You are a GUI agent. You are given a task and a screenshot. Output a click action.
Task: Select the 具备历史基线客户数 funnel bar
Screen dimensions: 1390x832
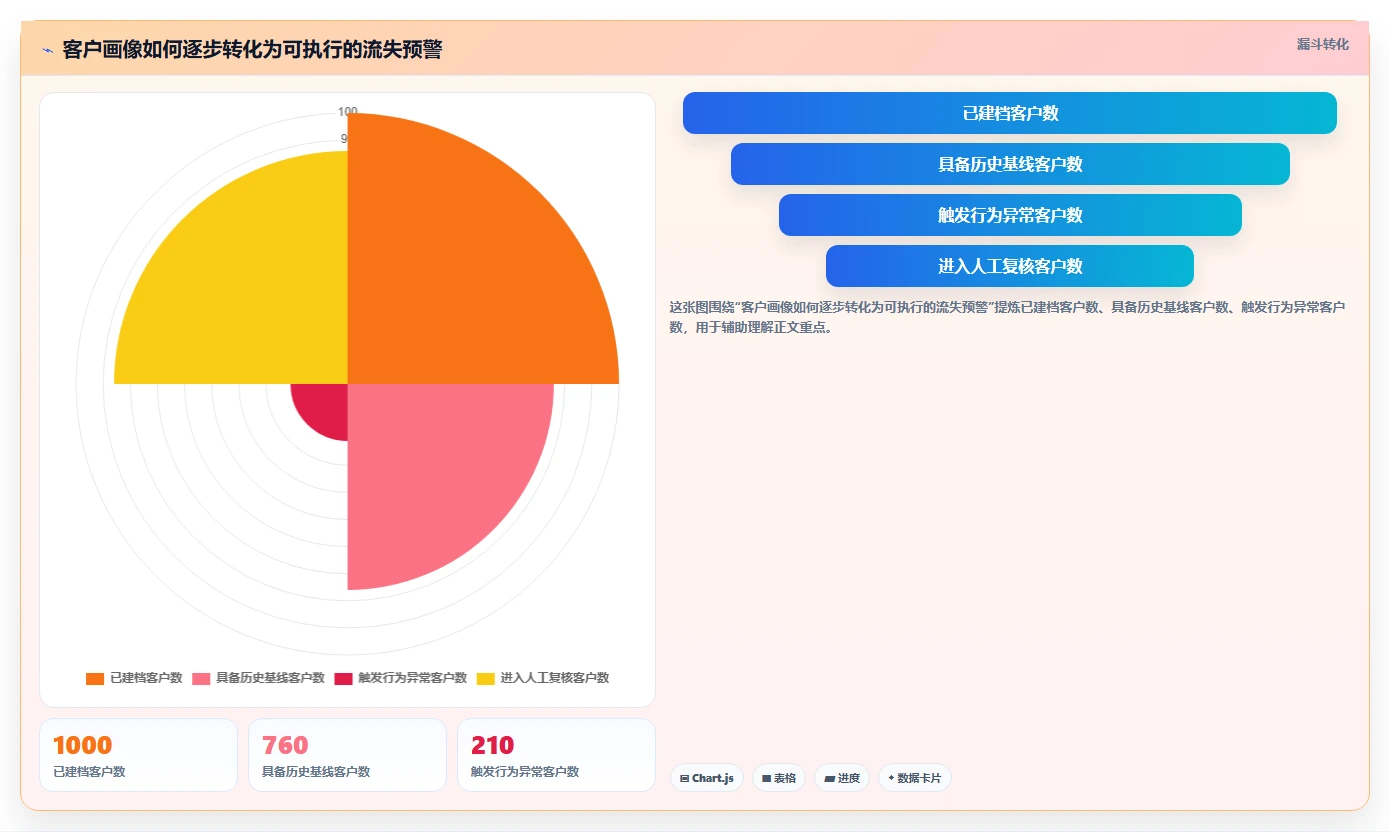(x=1010, y=164)
